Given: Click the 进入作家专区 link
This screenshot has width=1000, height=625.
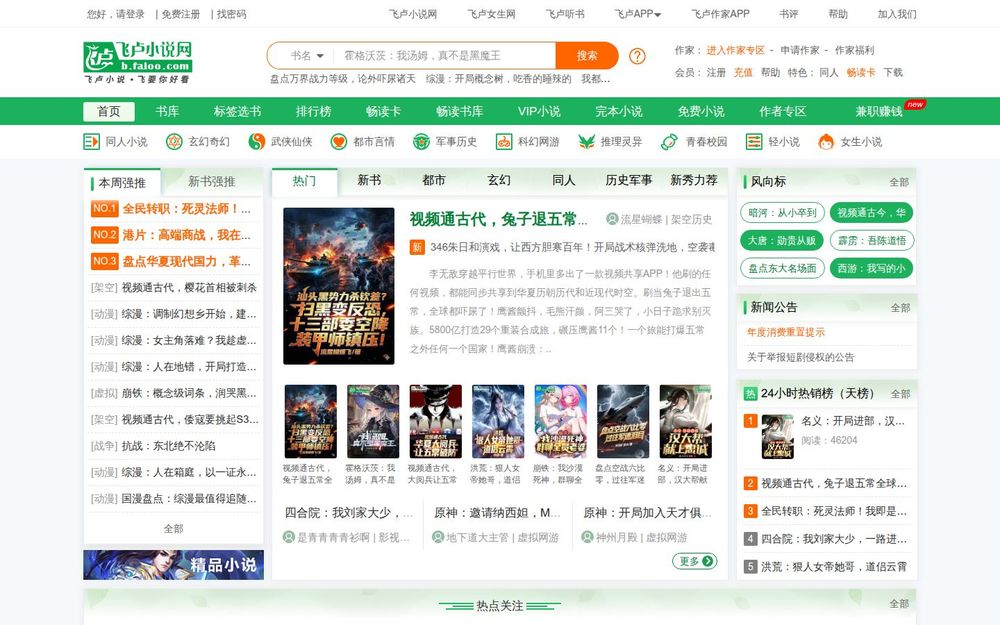Looking at the screenshot, I should coord(735,50).
